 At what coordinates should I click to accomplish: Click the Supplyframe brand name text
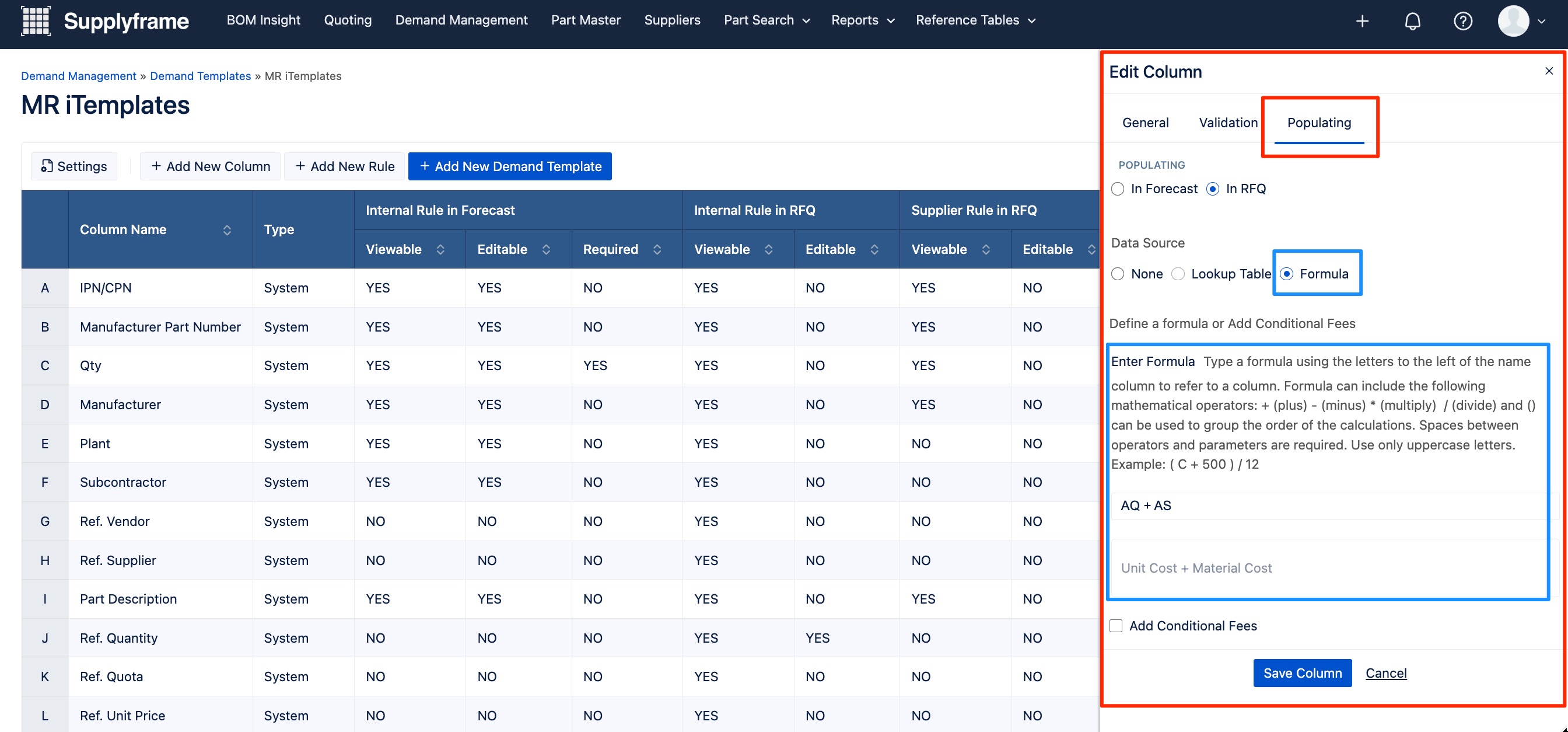126,22
